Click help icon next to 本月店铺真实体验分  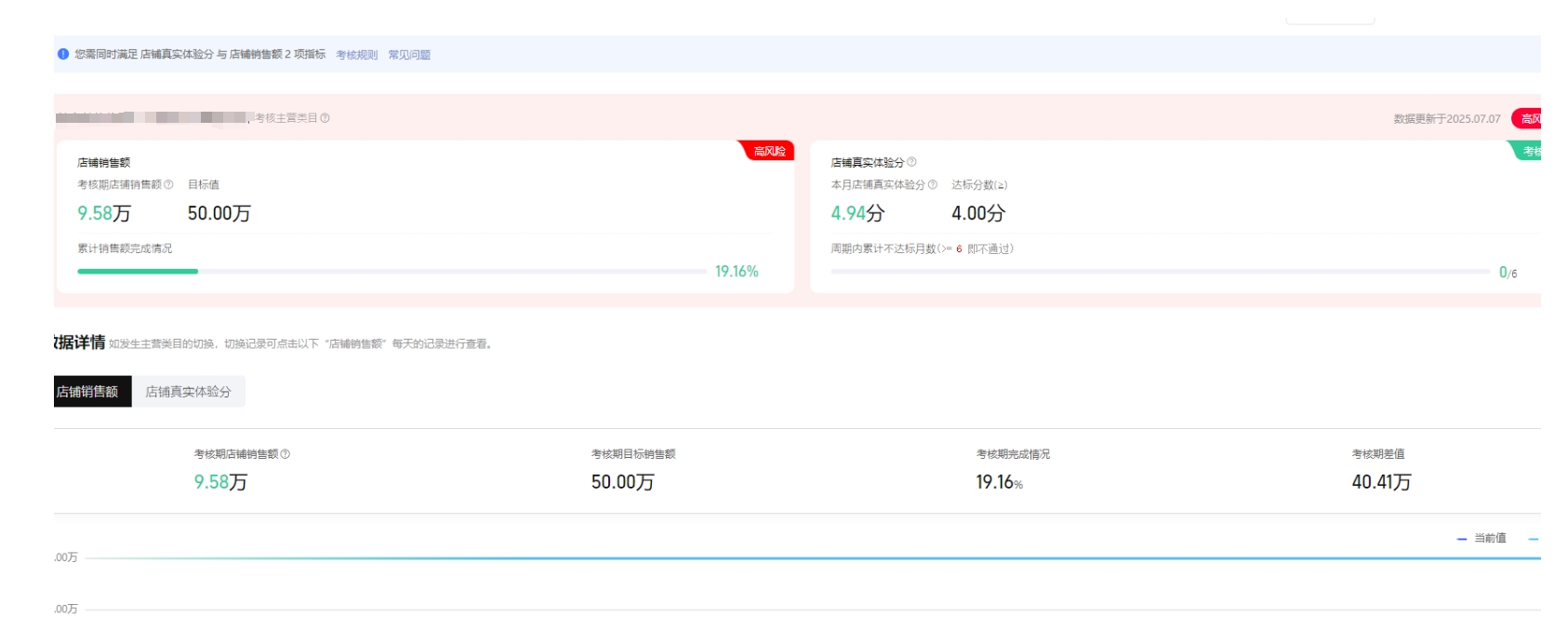933,184
